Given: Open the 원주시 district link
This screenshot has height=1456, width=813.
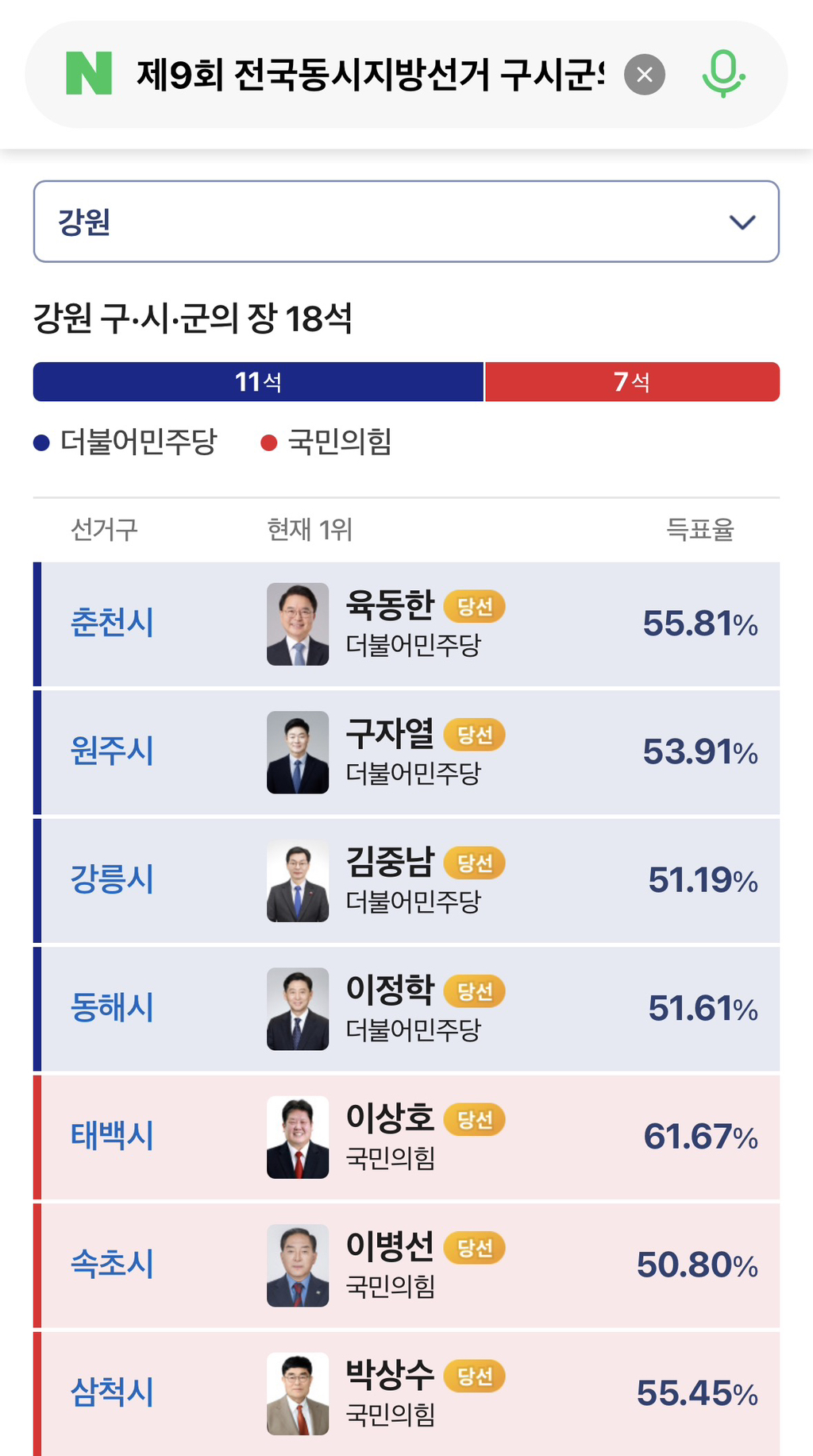Looking at the screenshot, I should [x=112, y=751].
